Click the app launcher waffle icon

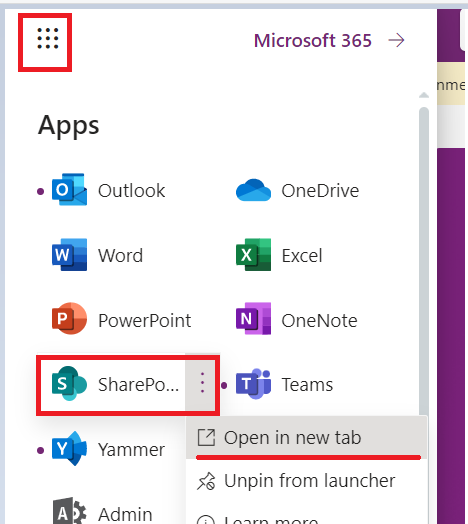(47, 38)
